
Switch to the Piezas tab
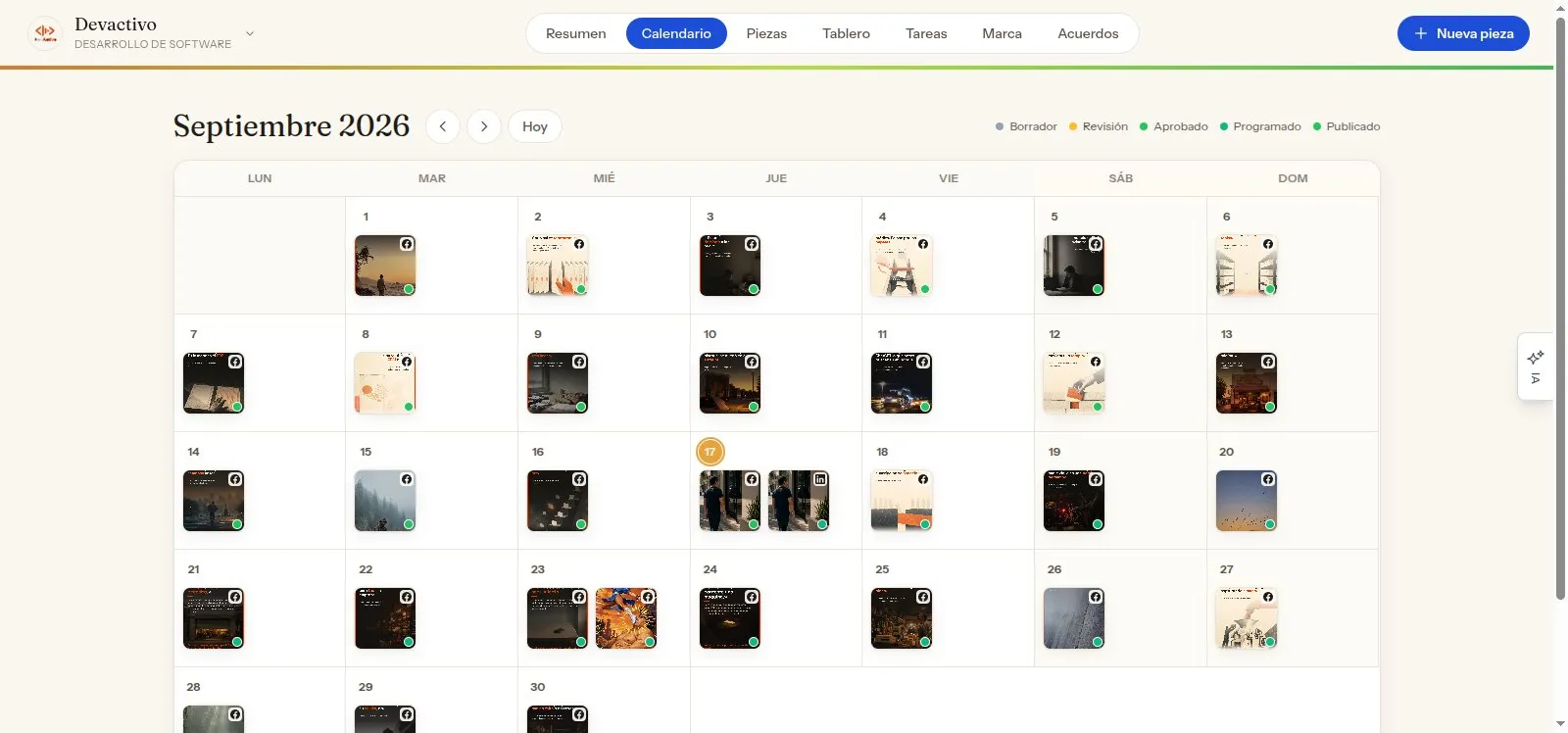click(766, 33)
